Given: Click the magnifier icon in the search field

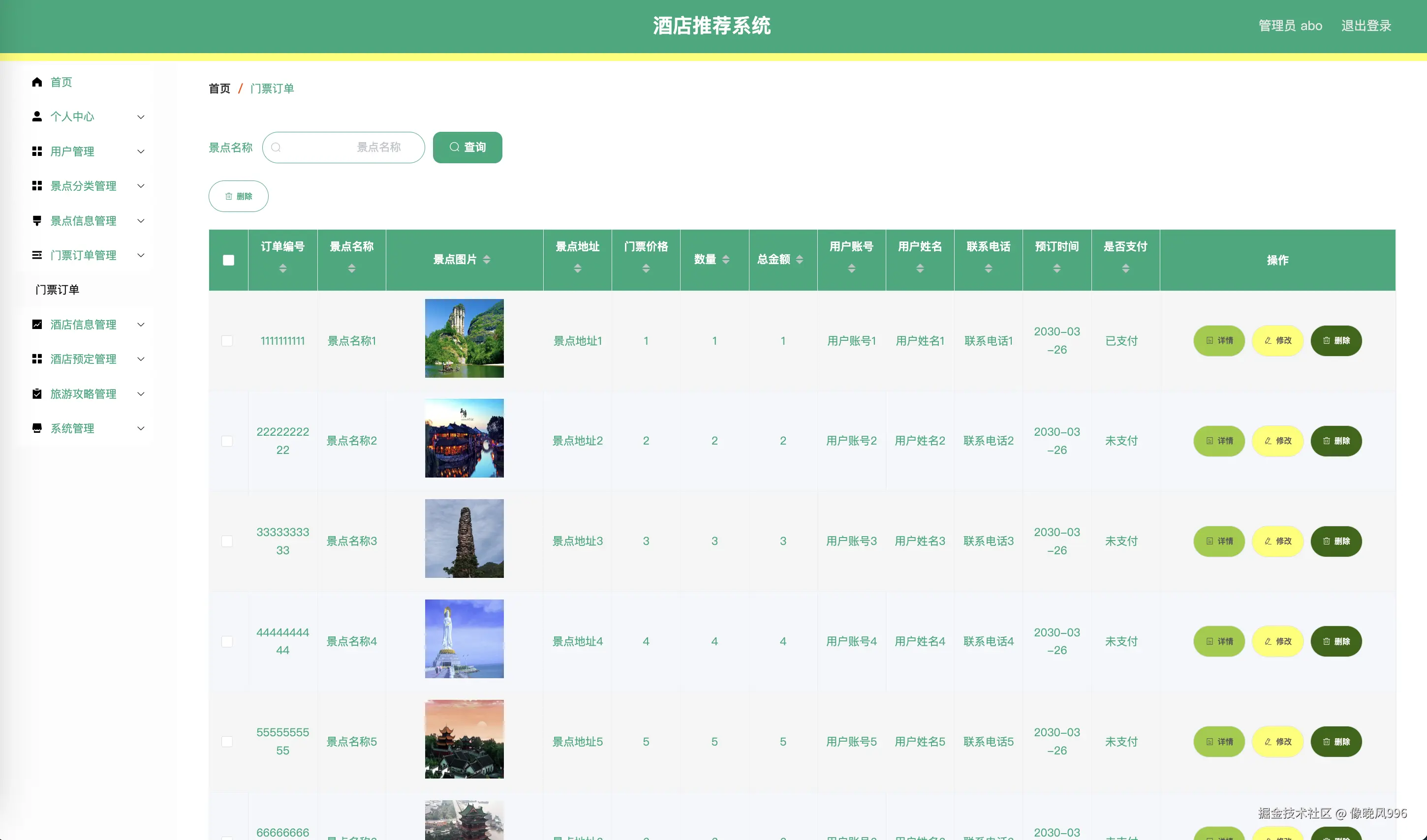Looking at the screenshot, I should click(276, 147).
